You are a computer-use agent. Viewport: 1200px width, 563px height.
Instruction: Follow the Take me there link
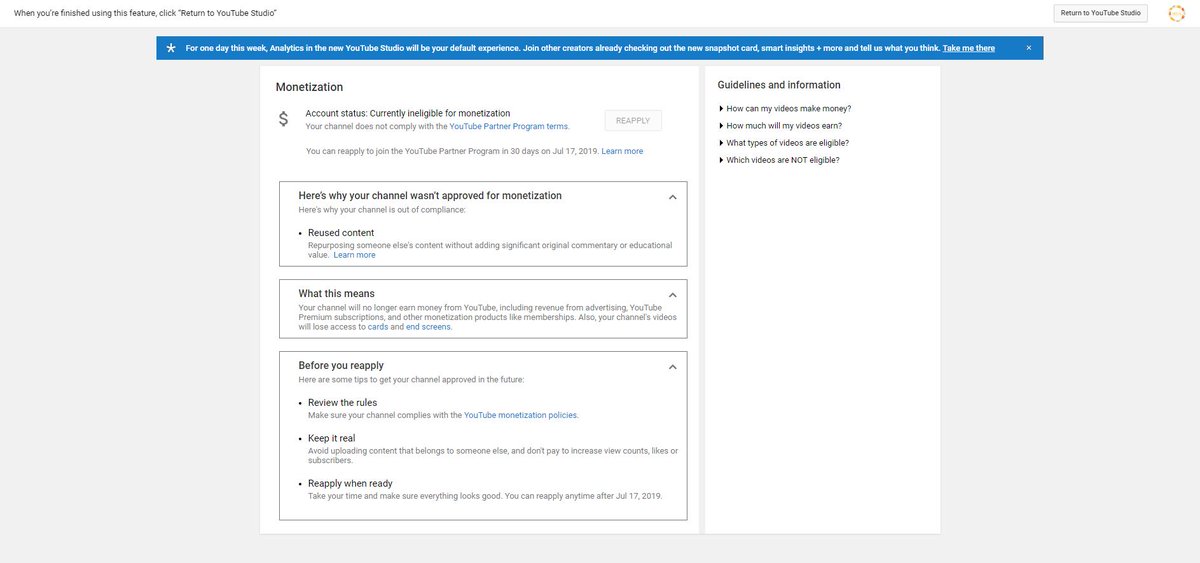tap(968, 48)
